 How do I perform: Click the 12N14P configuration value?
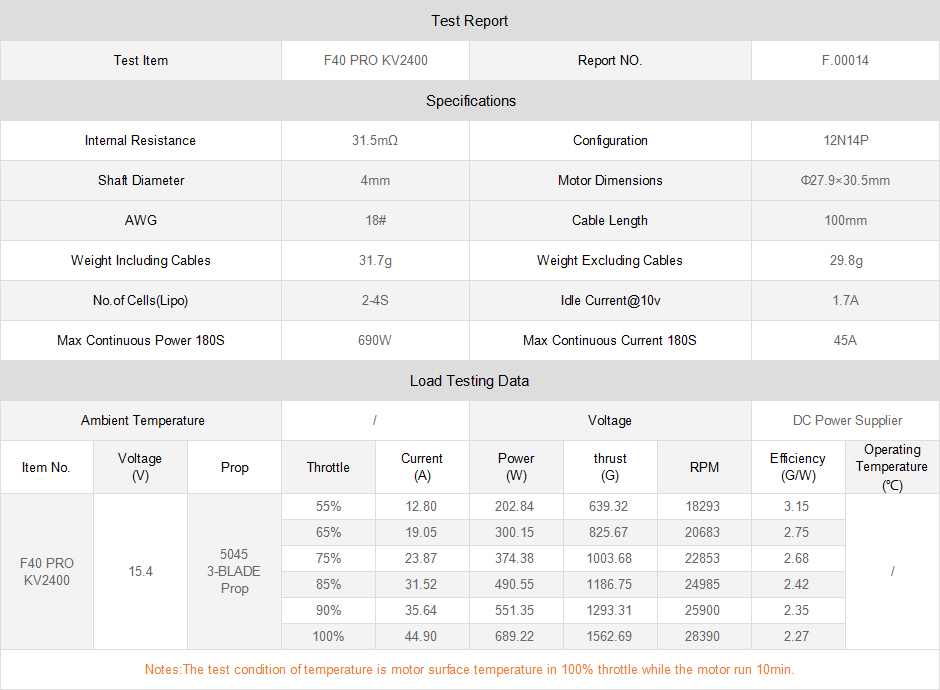point(845,141)
